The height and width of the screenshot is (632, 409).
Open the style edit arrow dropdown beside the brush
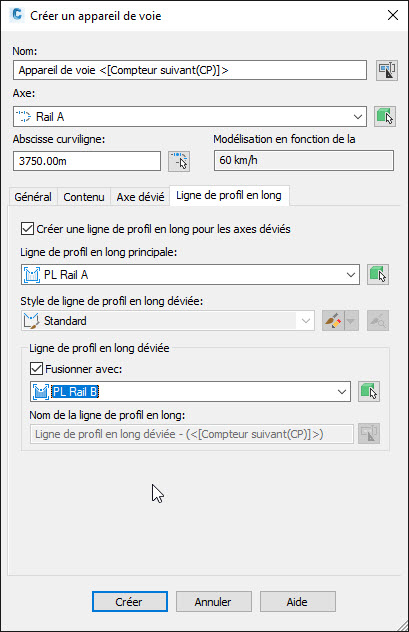click(x=351, y=321)
